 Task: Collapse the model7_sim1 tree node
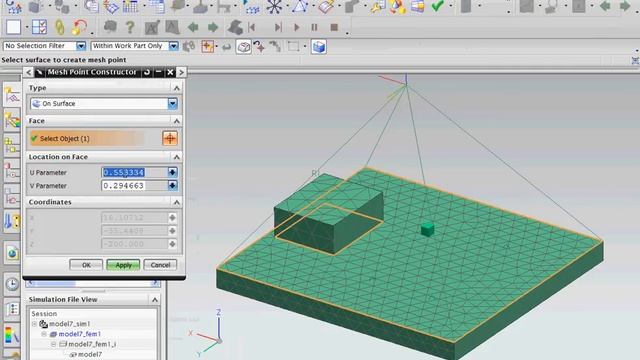click(x=35, y=324)
